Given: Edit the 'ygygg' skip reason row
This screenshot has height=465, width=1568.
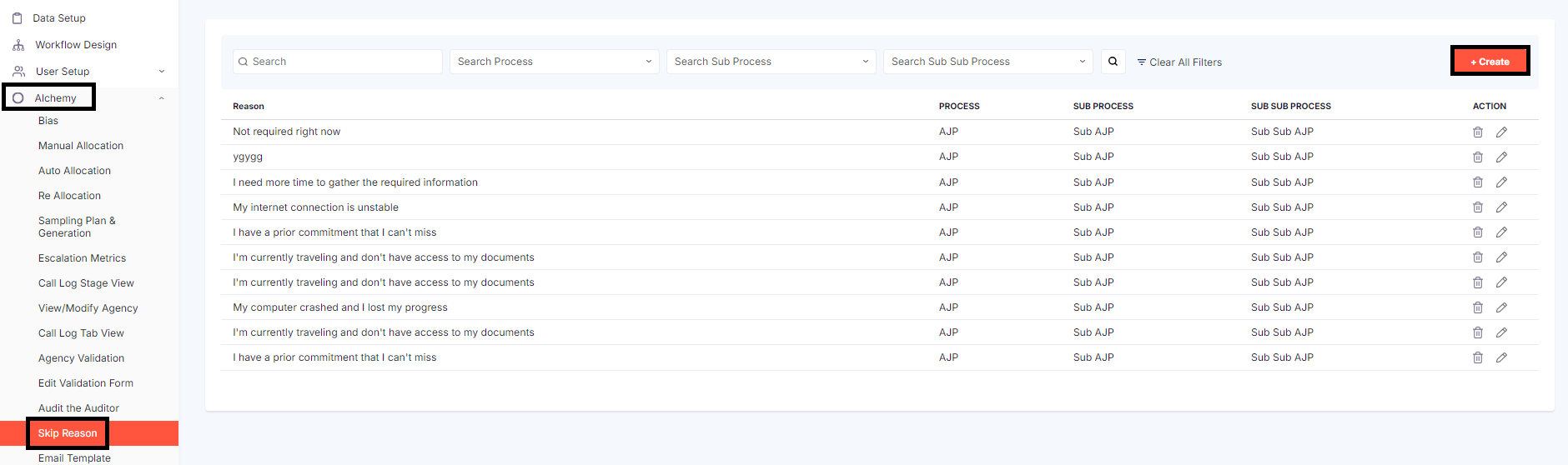Looking at the screenshot, I should (x=1501, y=157).
